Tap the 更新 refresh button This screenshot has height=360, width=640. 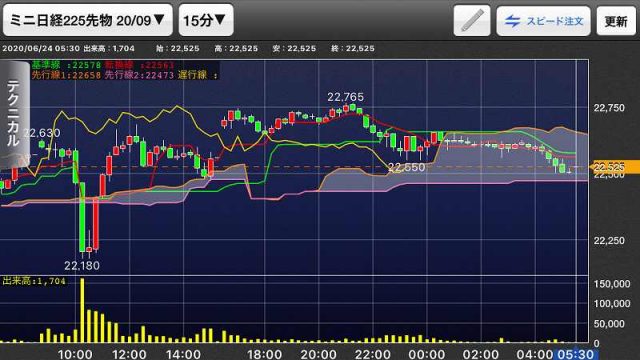pyautogui.click(x=616, y=21)
